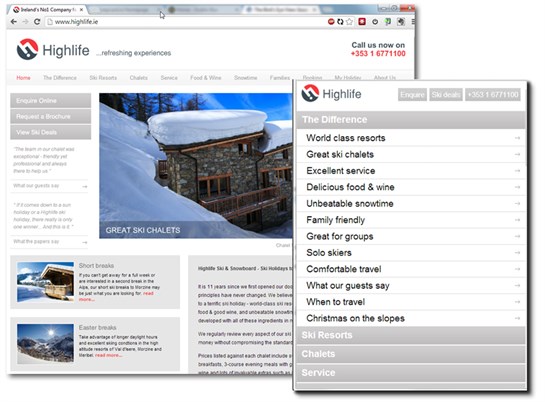Click the Short breaks heading

coord(96,265)
